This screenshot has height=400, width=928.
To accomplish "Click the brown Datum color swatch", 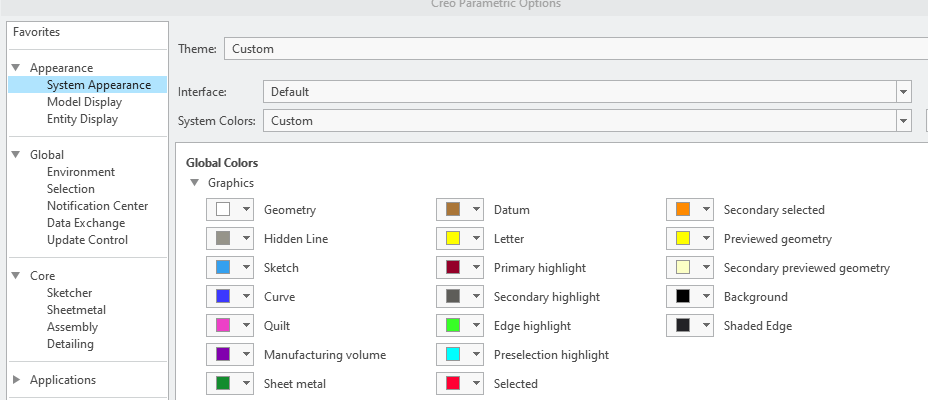I will [x=452, y=210].
